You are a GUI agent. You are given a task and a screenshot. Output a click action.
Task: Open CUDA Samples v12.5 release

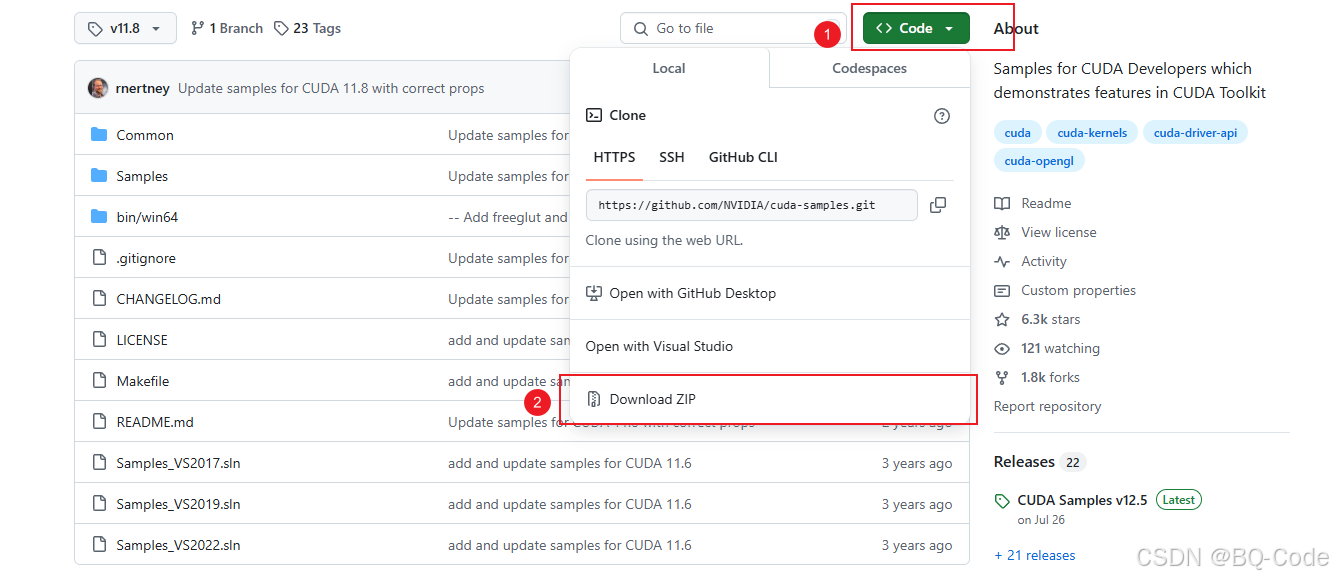[1082, 499]
